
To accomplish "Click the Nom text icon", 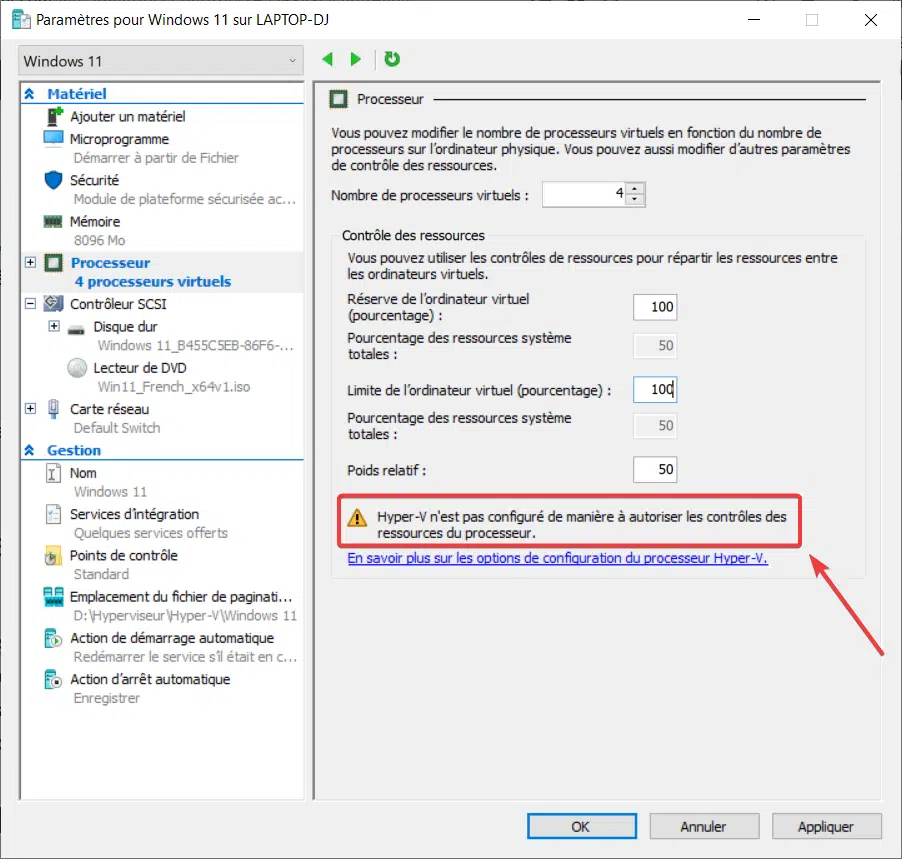I will click(53, 473).
